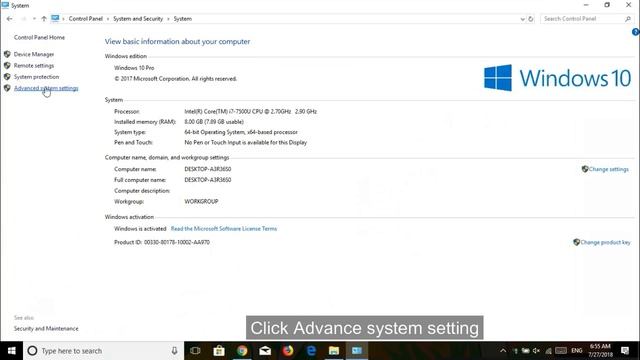Click the Up one level arrow

[x=44, y=19]
